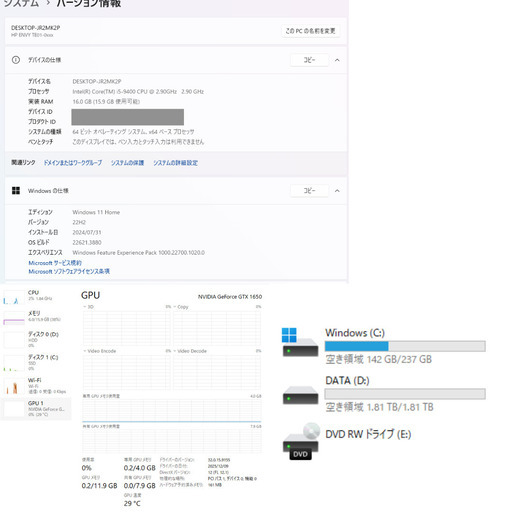Copy the device specifications
This screenshot has width=512, height=512.
[309, 60]
